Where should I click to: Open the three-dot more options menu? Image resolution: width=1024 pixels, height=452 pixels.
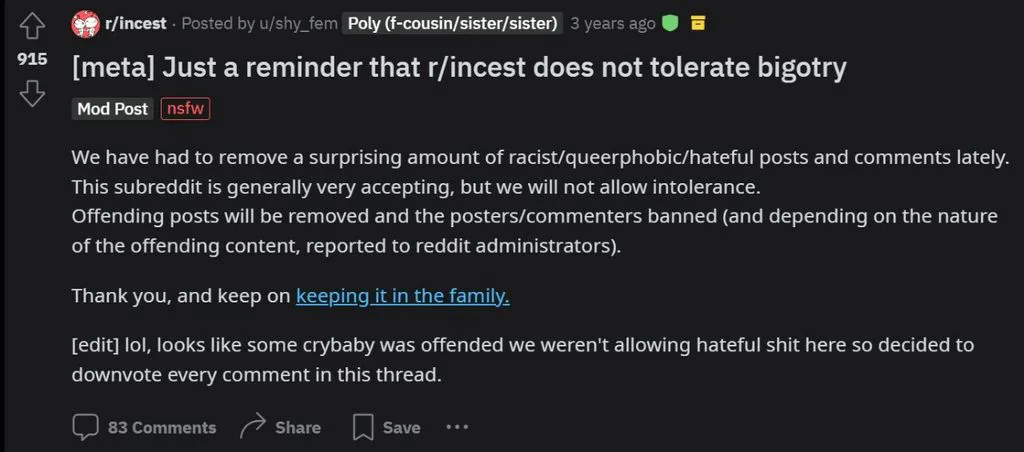457,427
